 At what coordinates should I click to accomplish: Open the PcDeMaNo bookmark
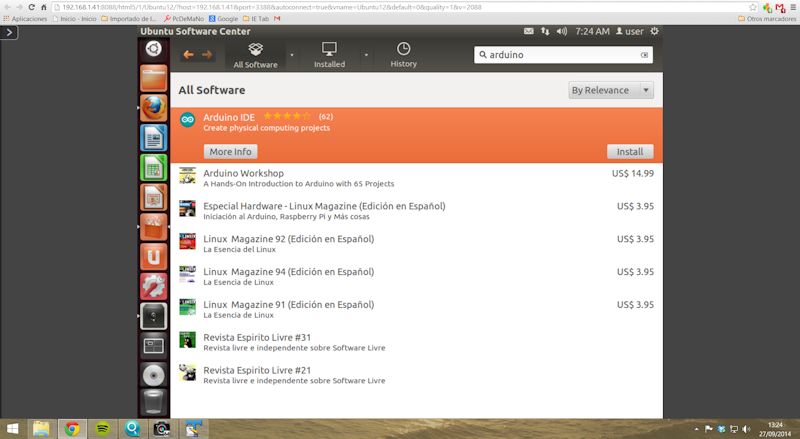[184, 18]
